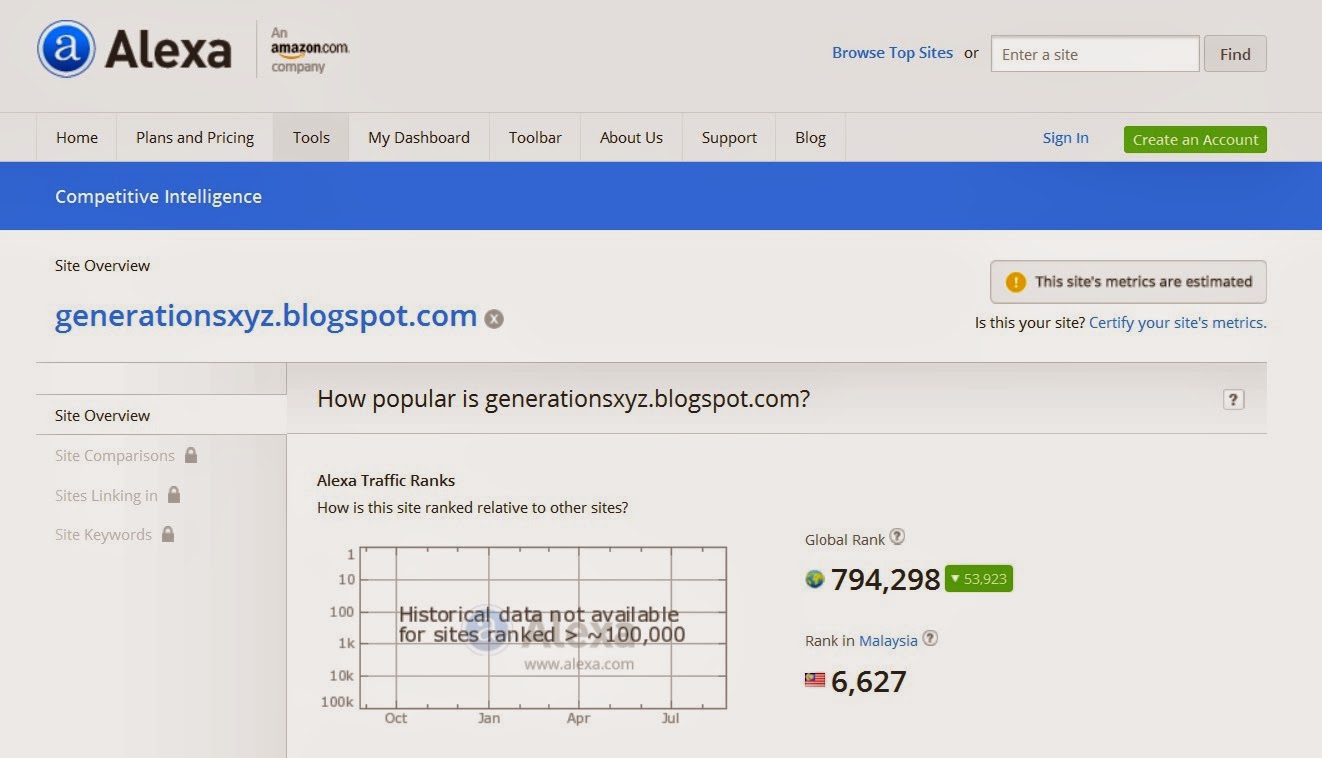This screenshot has height=758, width=1322.
Task: Click help icon beside Global Rank
Action: [x=897, y=537]
